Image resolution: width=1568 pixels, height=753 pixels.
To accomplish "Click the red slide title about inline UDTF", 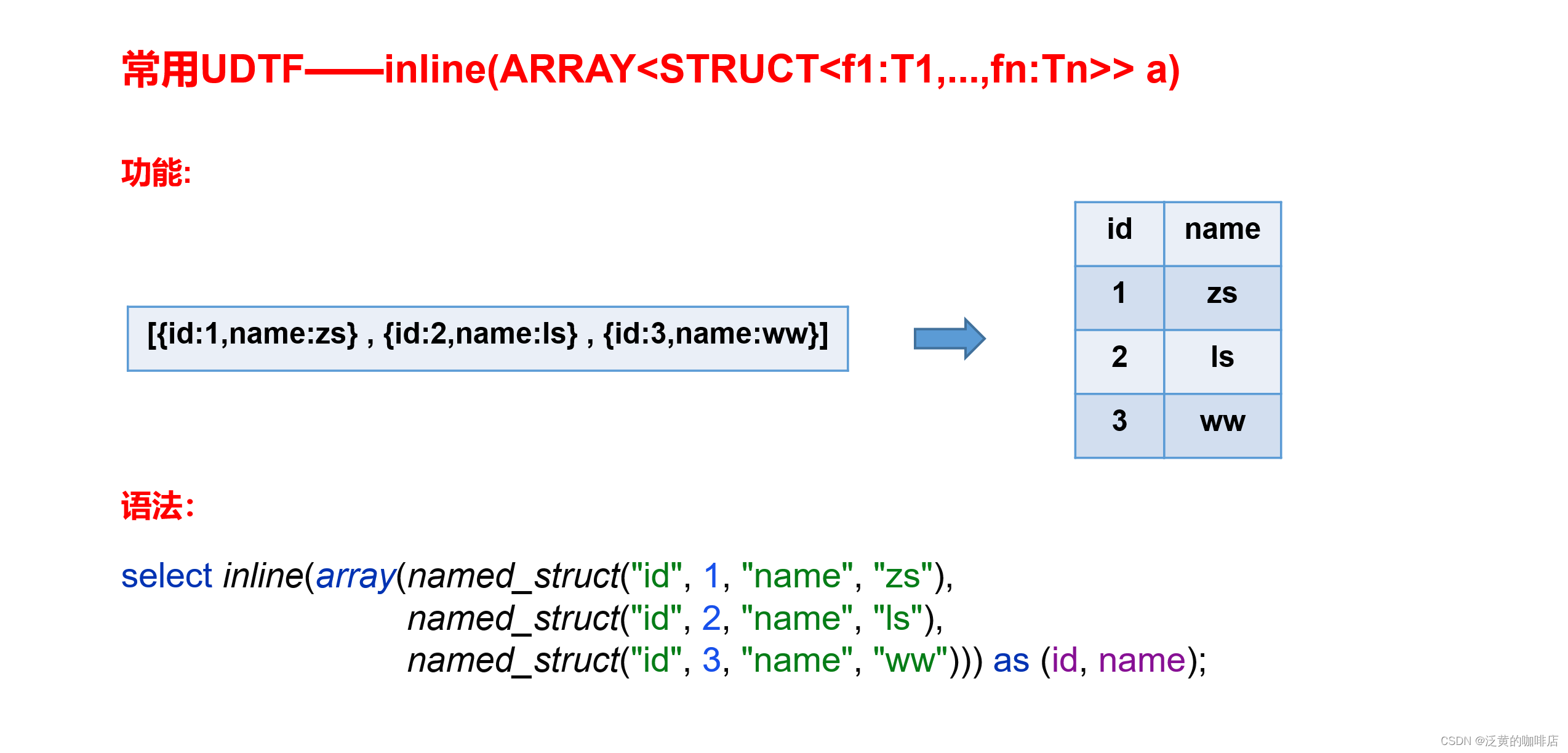I will click(x=651, y=69).
